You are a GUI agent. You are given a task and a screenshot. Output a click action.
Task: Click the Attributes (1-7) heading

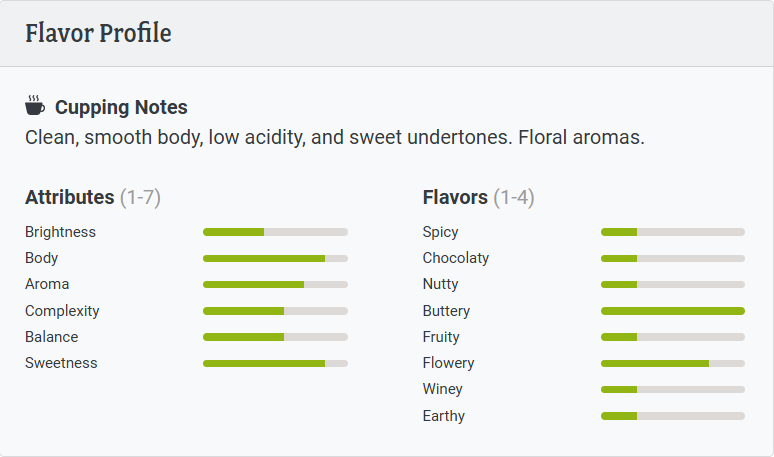point(92,197)
